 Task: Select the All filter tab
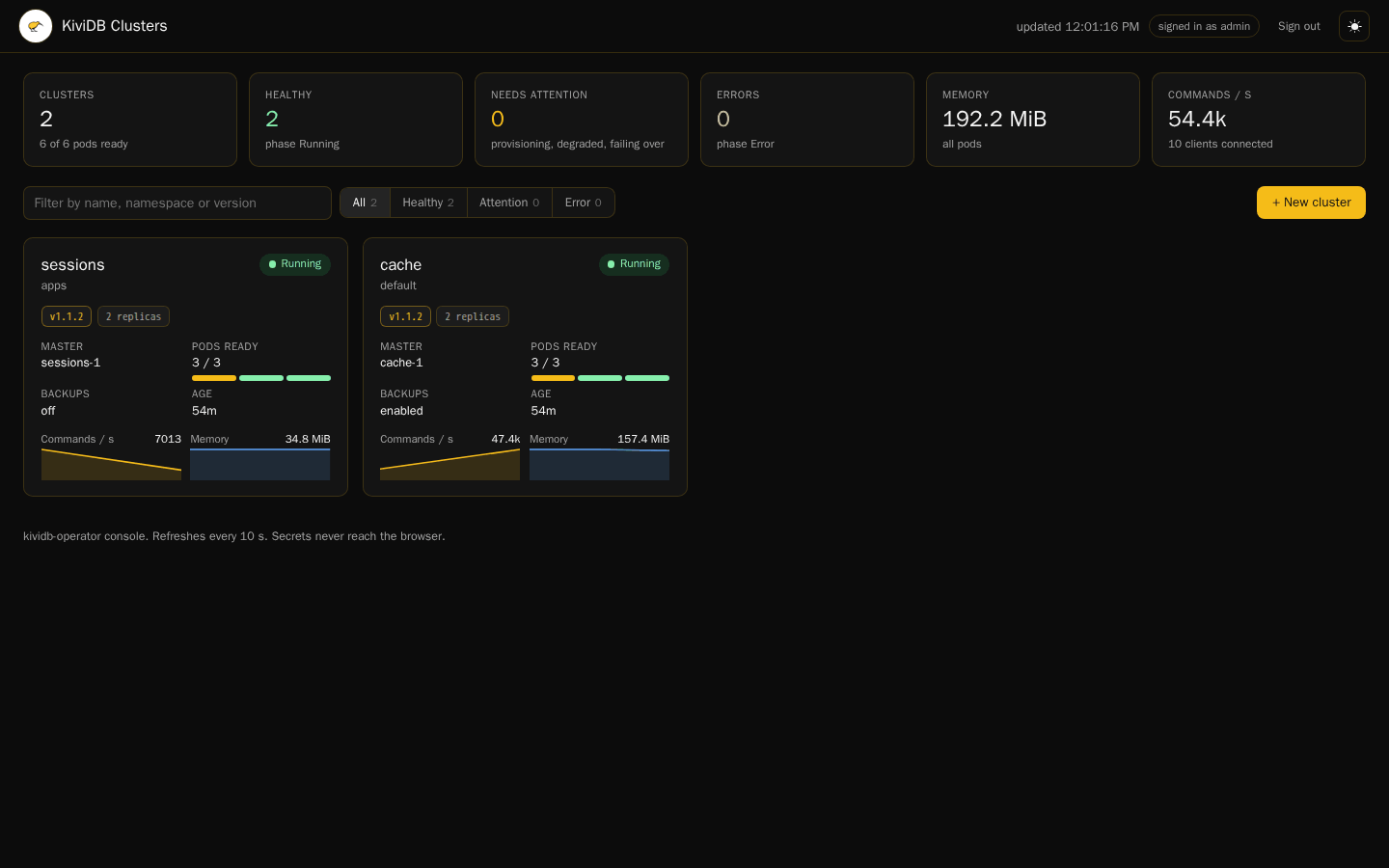click(365, 203)
